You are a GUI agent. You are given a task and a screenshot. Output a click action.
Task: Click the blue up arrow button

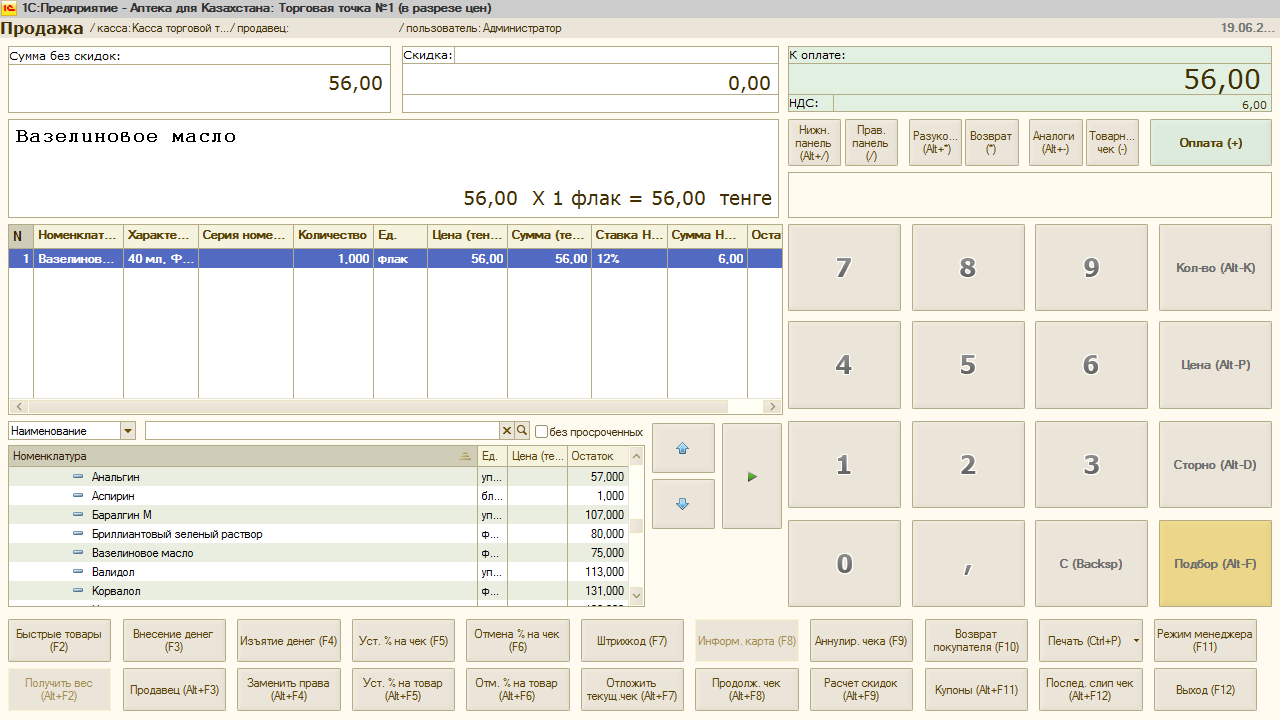[x=683, y=448]
